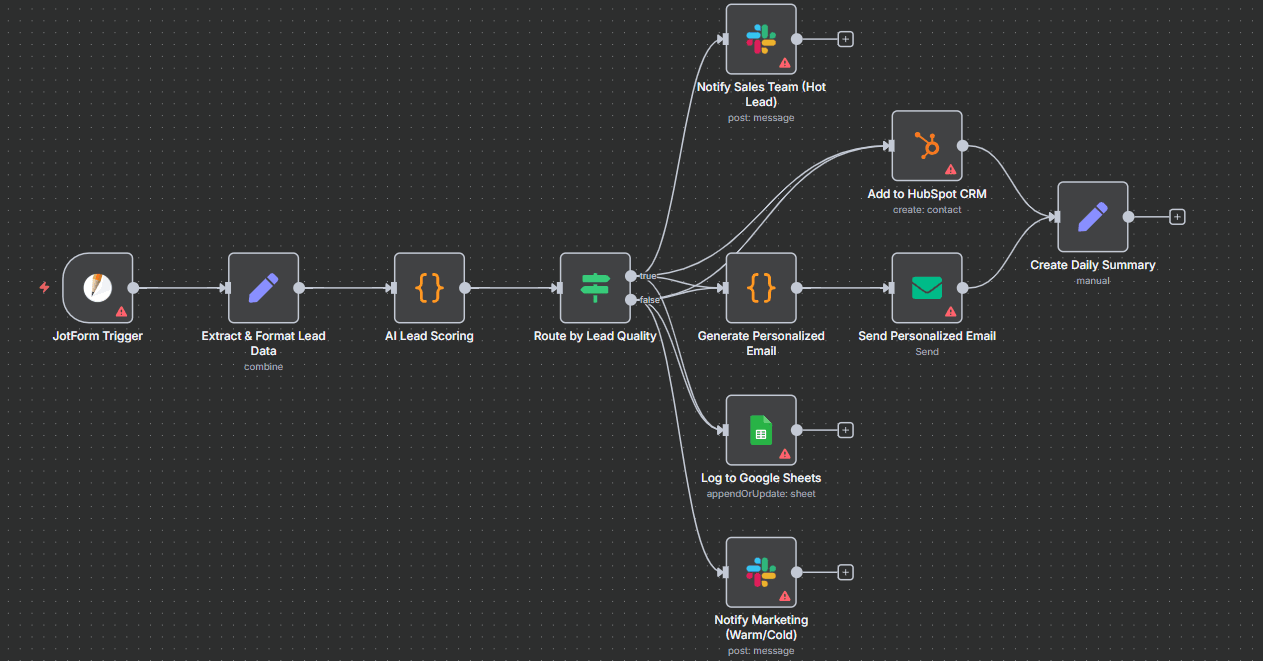This screenshot has height=661, width=1263.
Task: Select the Route by Lead Quality signpost node
Action: pyautogui.click(x=595, y=287)
